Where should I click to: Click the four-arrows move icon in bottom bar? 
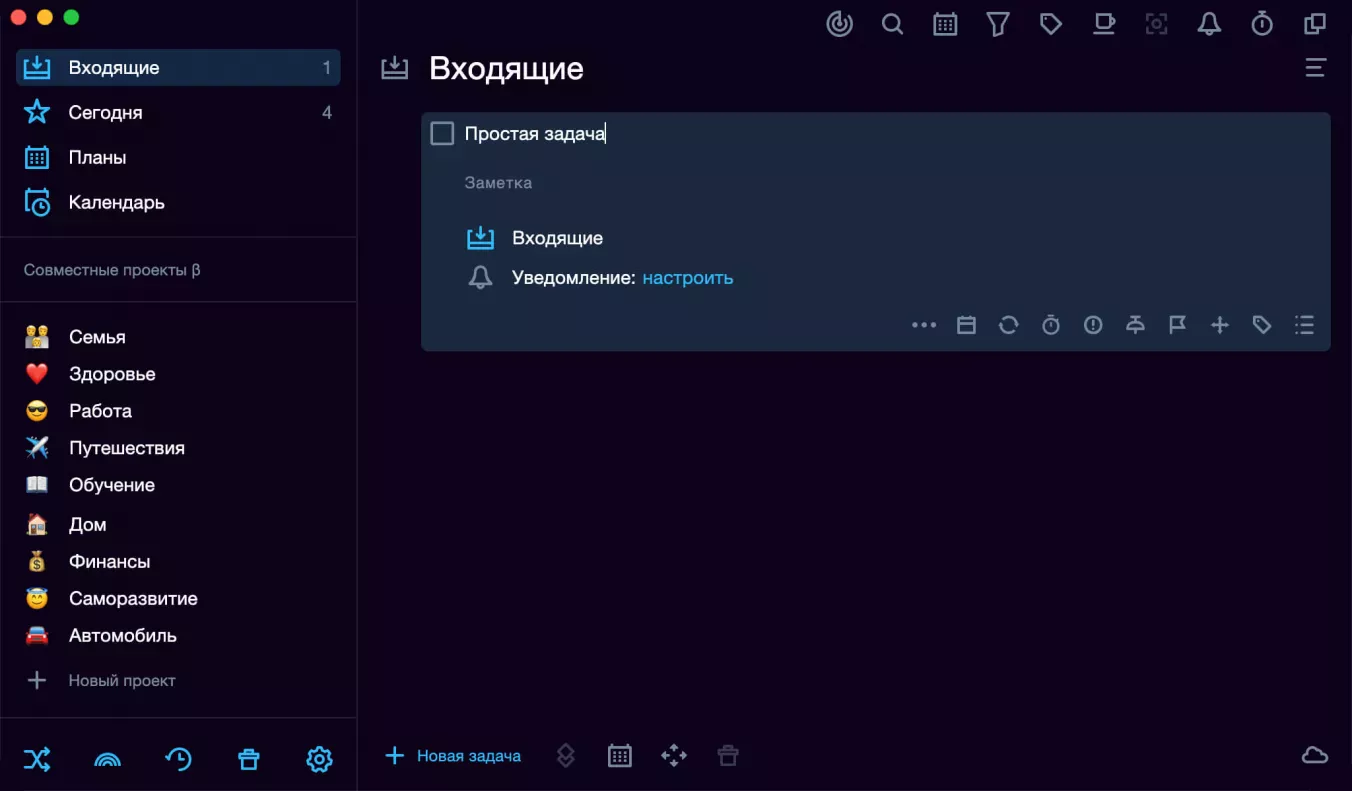674,756
